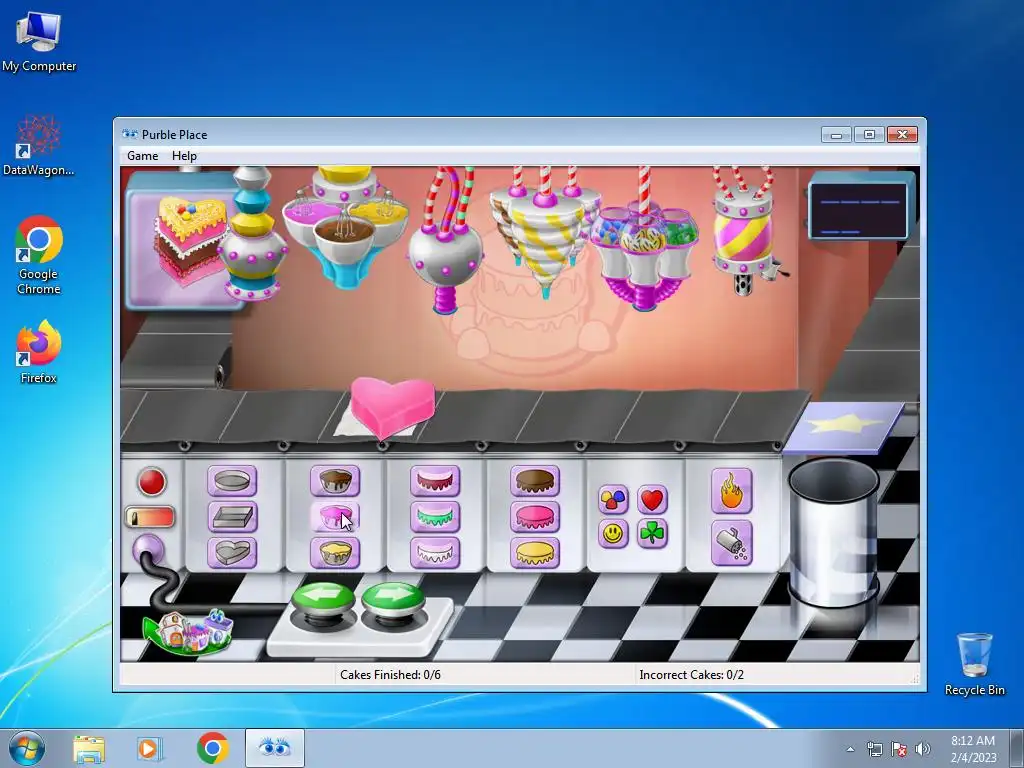Viewport: 1024px width, 768px height.
Task: Select the Firefox desktop shortcut
Action: pyautogui.click(x=39, y=353)
